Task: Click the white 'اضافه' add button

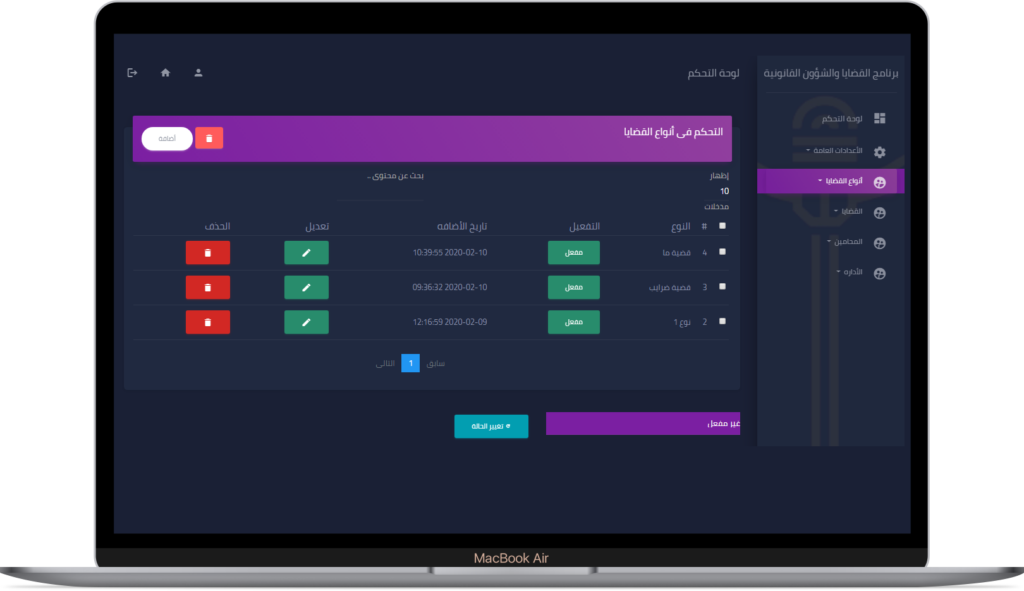Action: click(167, 139)
